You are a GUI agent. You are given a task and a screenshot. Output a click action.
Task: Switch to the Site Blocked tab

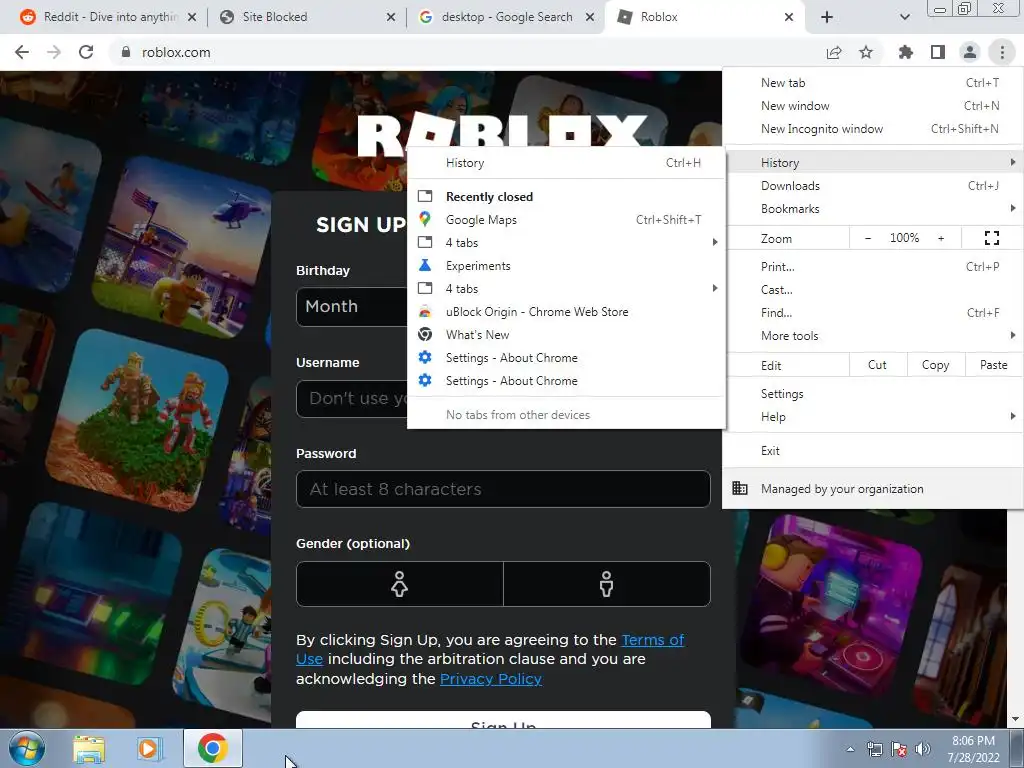(x=307, y=17)
